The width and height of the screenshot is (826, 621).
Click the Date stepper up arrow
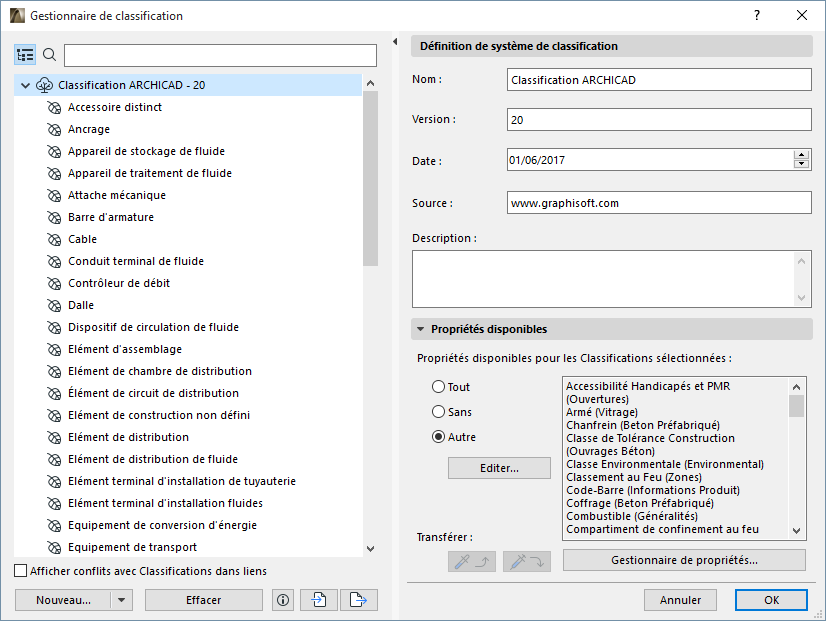[x=803, y=154]
